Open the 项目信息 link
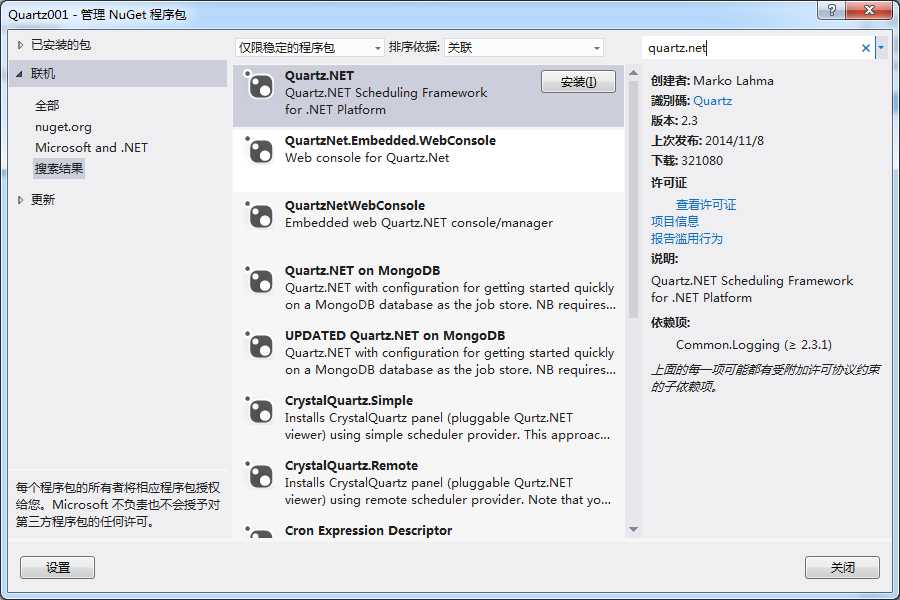This screenshot has width=900, height=600. click(x=675, y=221)
